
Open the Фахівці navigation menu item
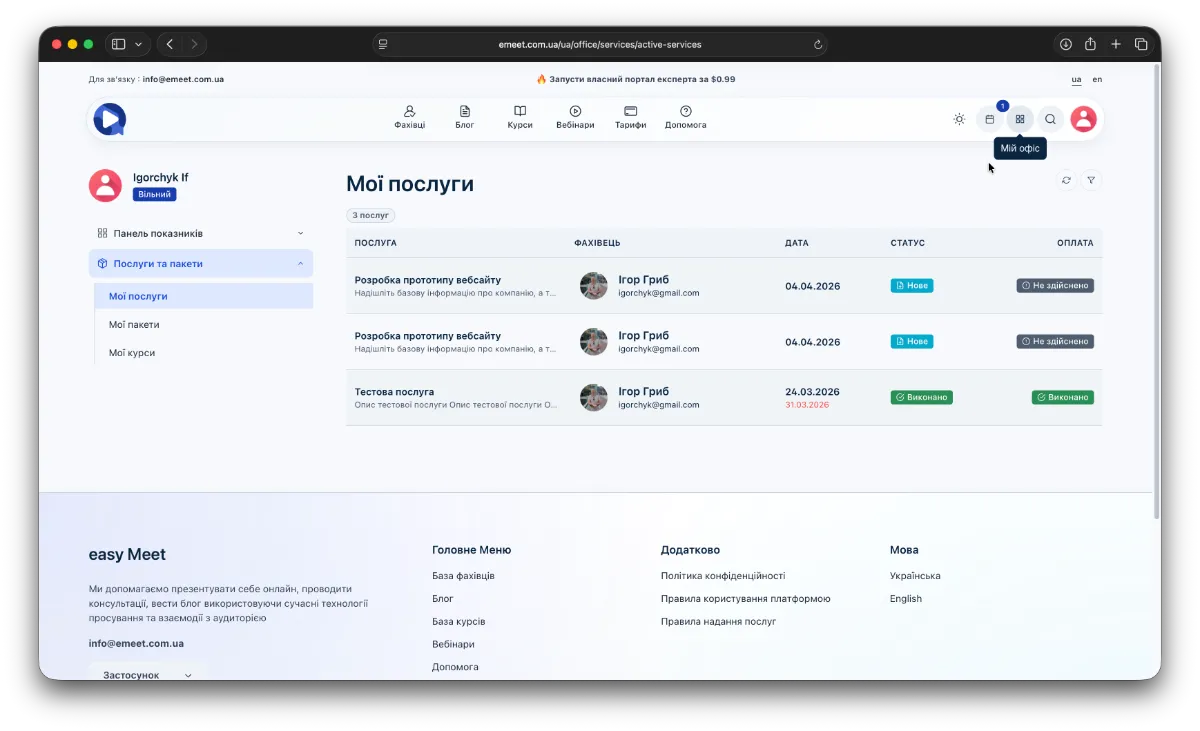tap(409, 118)
